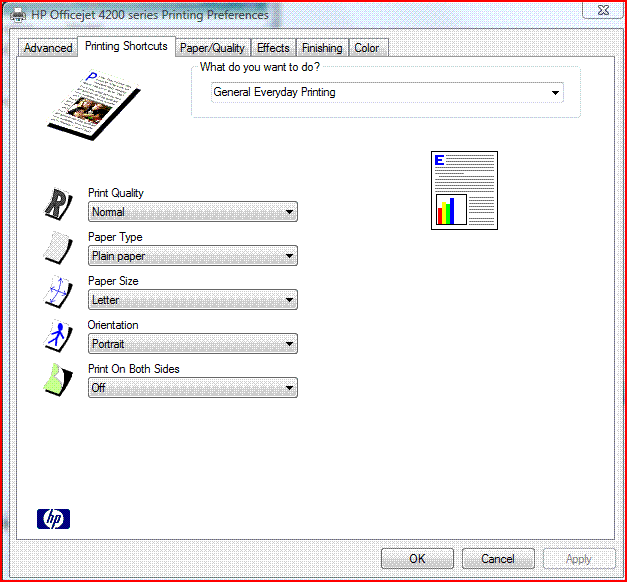Image resolution: width=627 pixels, height=582 pixels.
Task: Click the Print Quality icon
Action: [58, 204]
